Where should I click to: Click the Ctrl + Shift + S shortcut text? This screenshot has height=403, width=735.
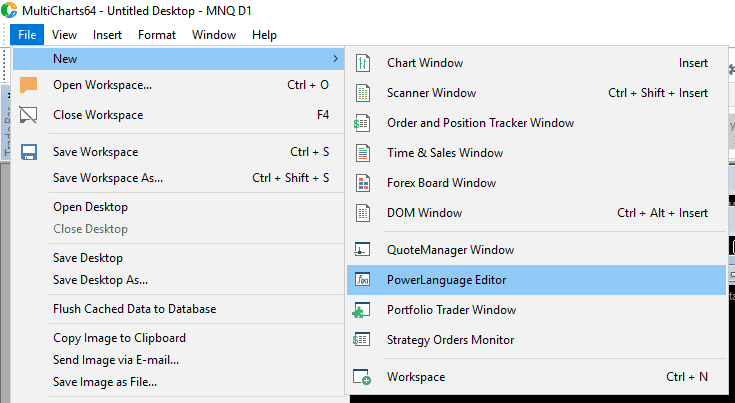pyautogui.click(x=291, y=178)
